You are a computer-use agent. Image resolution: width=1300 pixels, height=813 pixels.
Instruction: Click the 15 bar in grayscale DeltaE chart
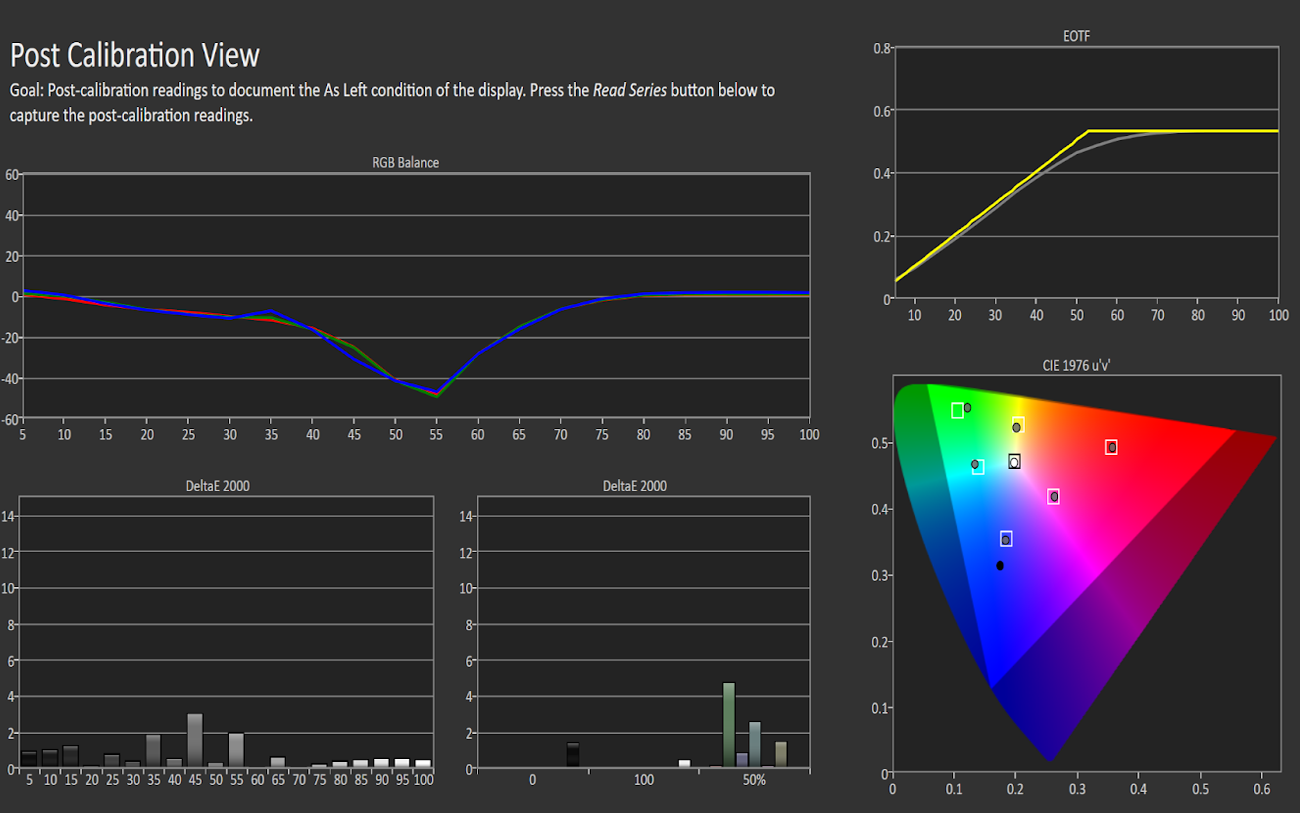coord(70,757)
